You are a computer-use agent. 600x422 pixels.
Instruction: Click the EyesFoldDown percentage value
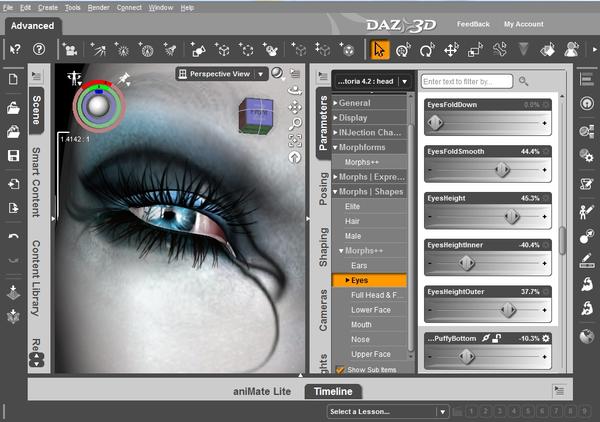[x=532, y=105]
